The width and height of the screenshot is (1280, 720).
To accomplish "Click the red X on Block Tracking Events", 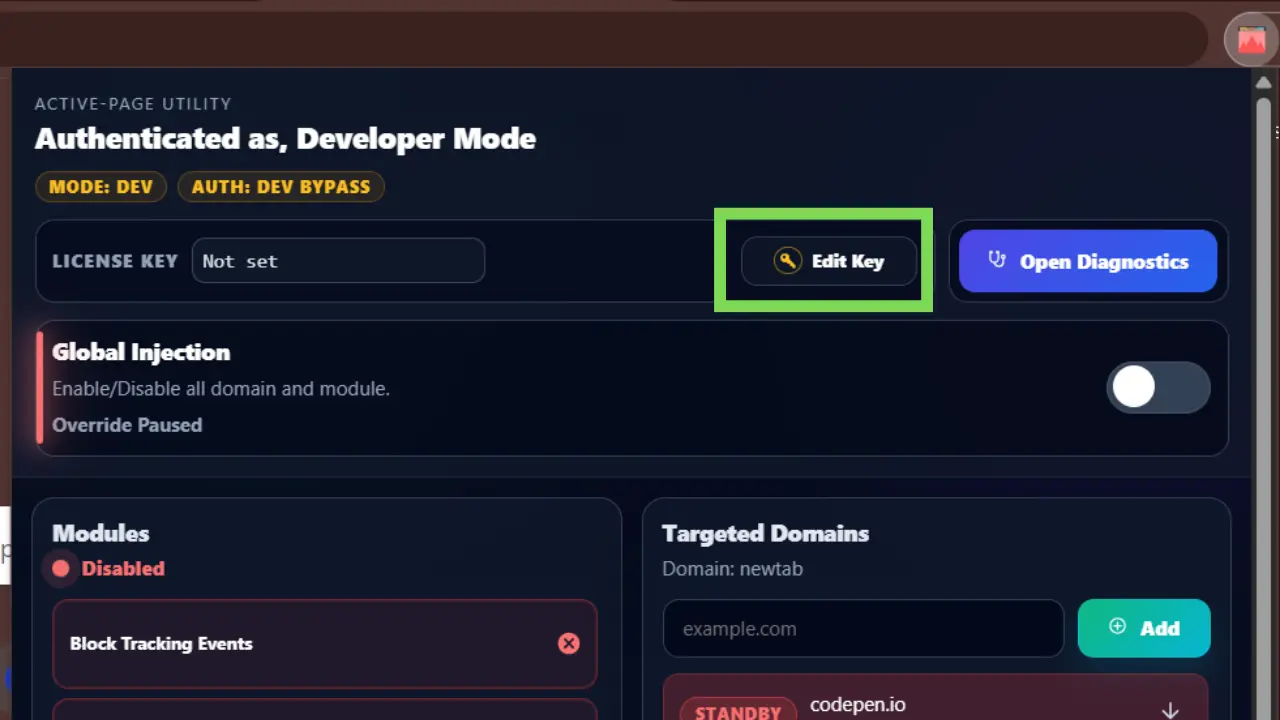I will pyautogui.click(x=569, y=643).
